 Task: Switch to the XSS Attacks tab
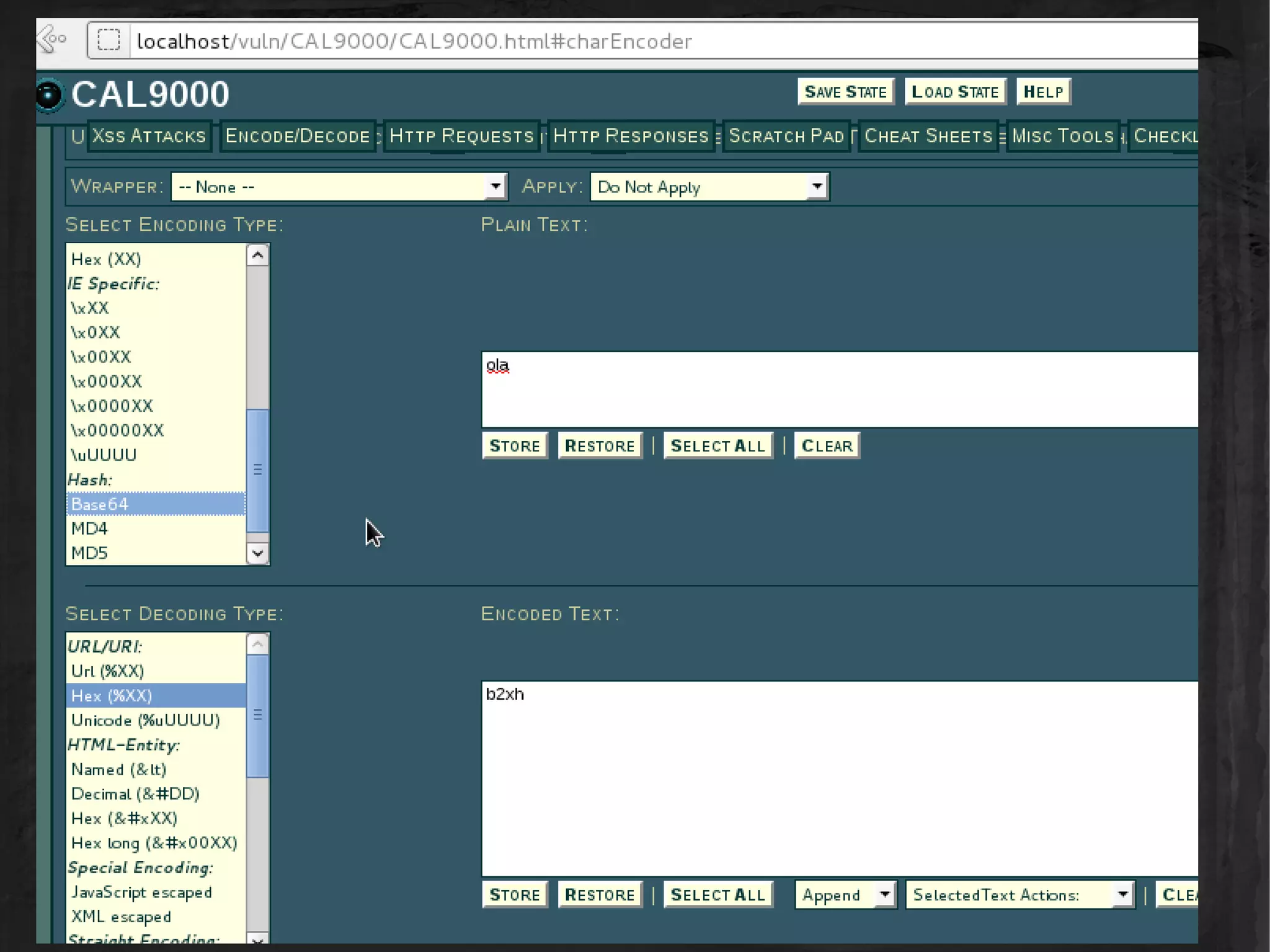[149, 136]
